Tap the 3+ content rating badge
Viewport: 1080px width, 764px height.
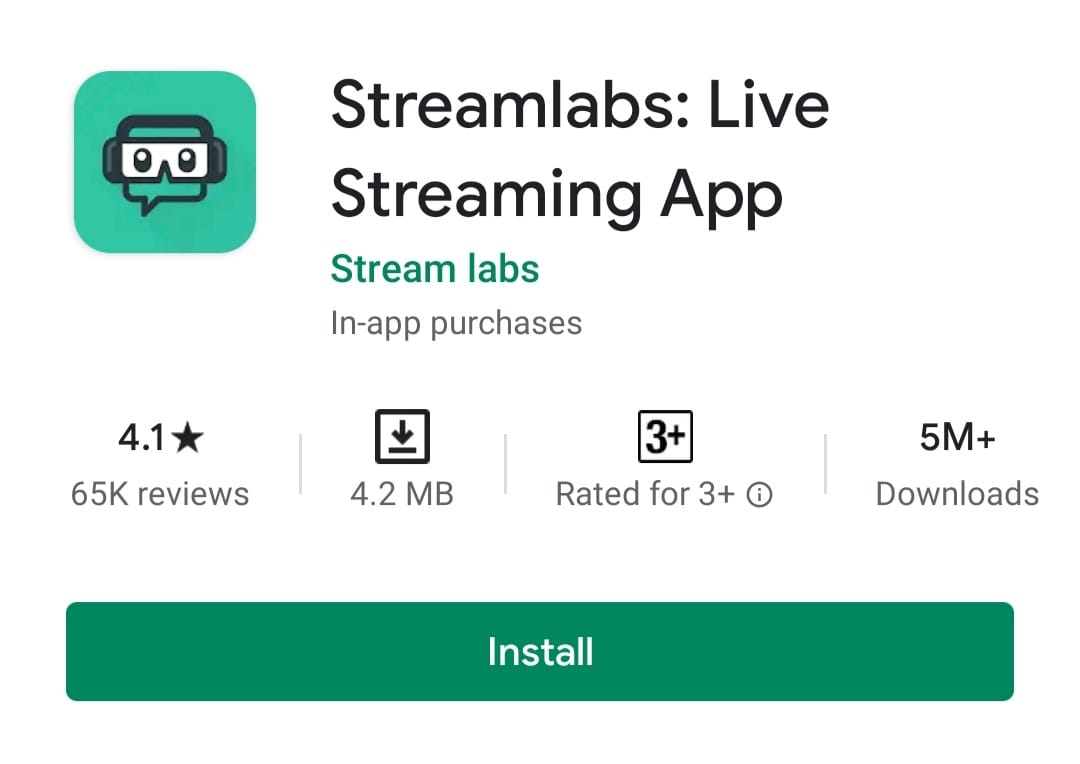tap(665, 436)
